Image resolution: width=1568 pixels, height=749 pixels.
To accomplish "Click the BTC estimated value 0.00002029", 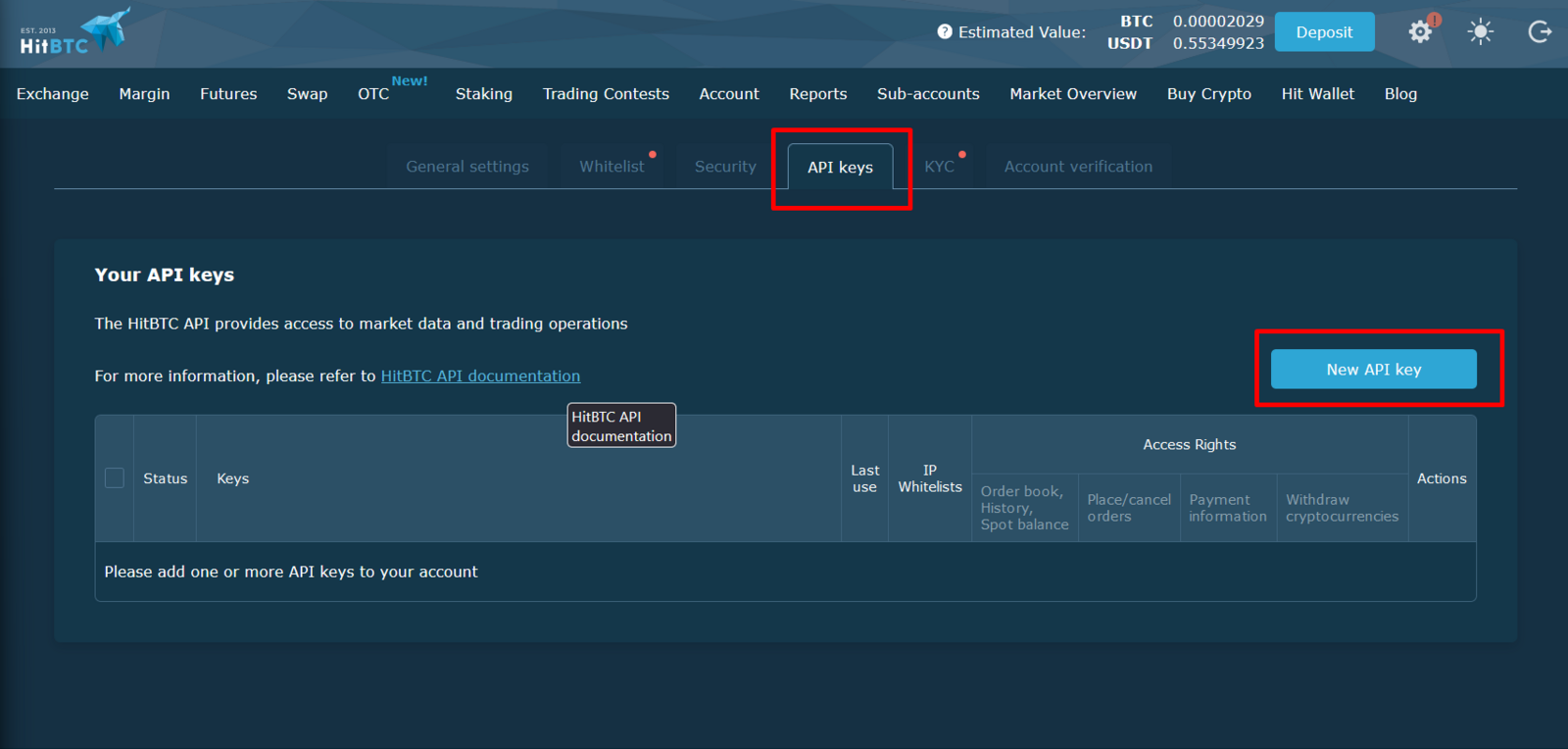I will [1218, 22].
